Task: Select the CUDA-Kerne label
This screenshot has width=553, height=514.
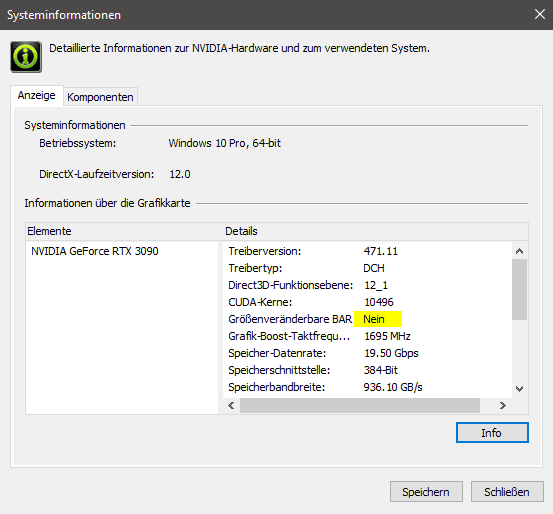Action: pyautogui.click(x=260, y=302)
